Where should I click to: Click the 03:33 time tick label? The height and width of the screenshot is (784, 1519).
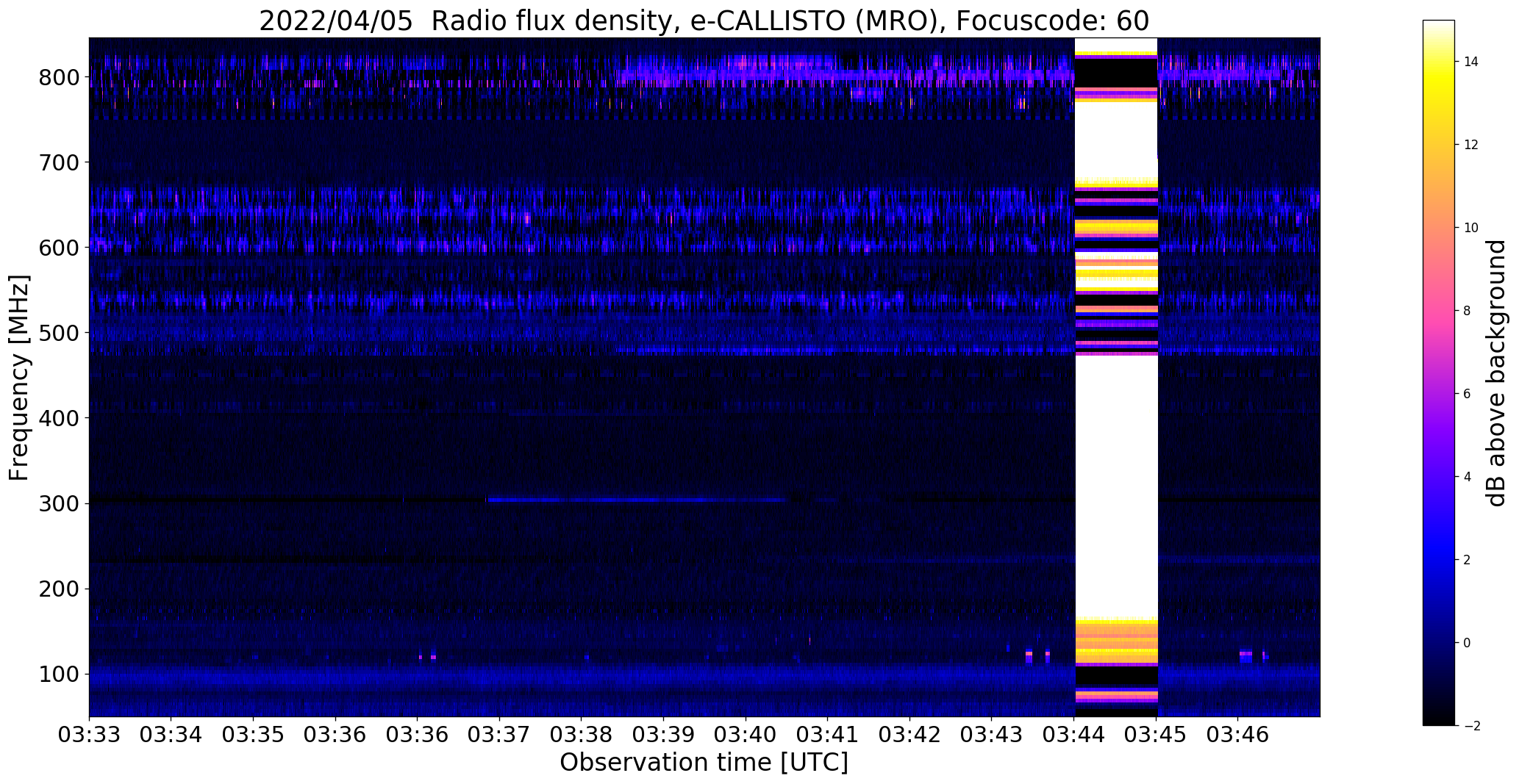pos(89,733)
